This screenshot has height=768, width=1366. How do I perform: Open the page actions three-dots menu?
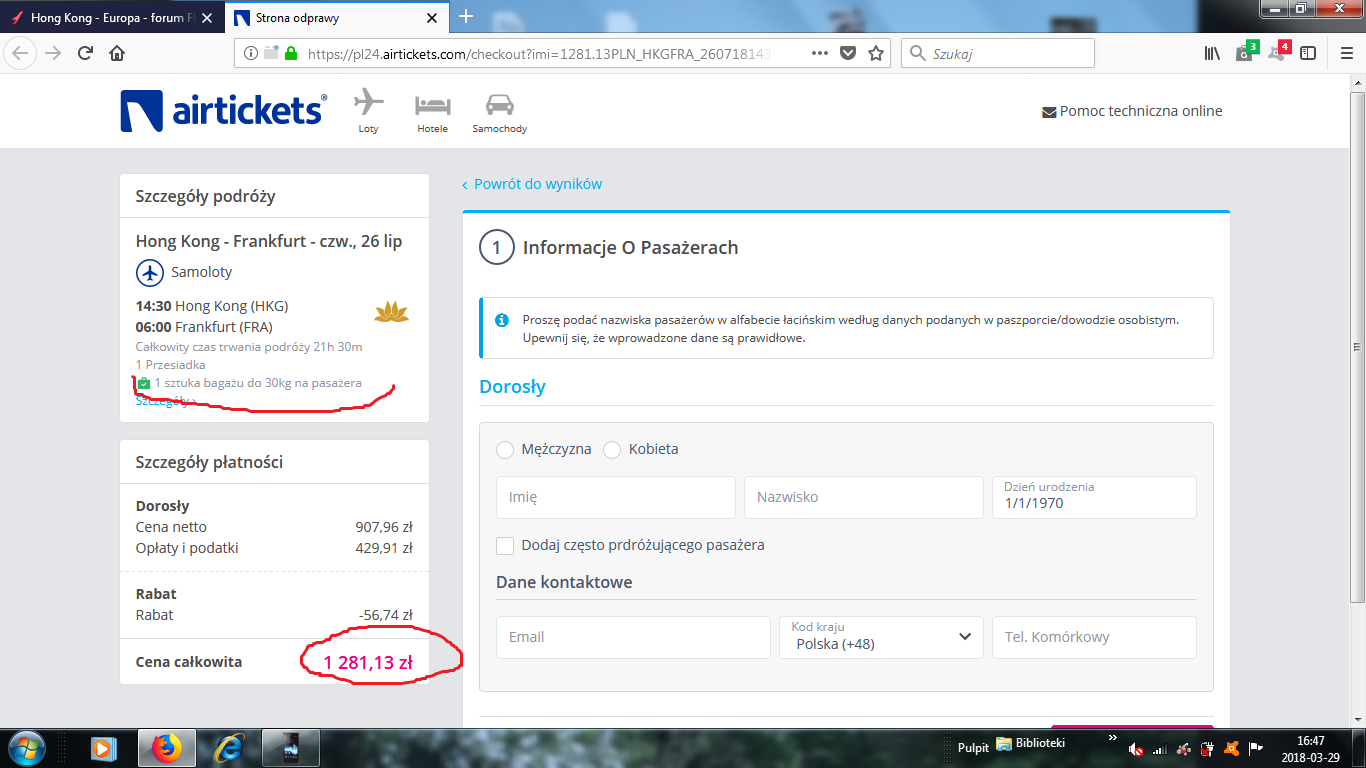point(819,54)
